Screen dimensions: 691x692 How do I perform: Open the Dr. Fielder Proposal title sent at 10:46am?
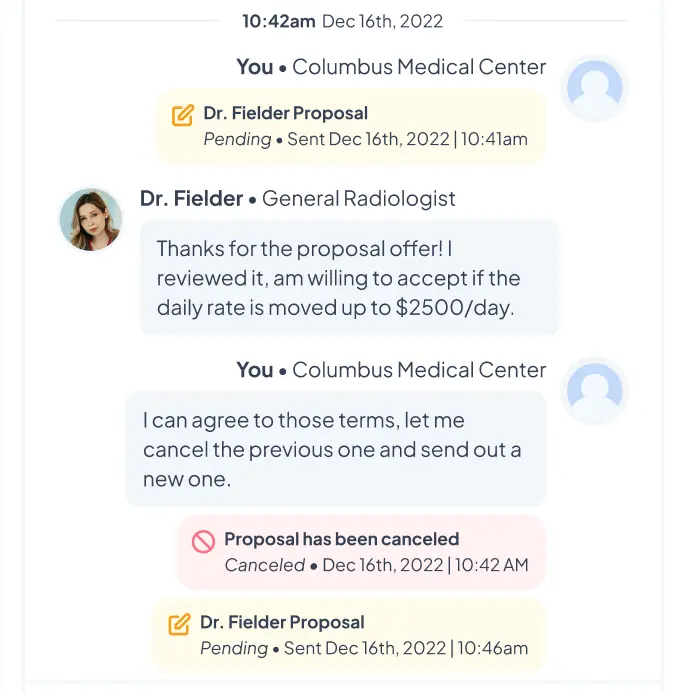282,622
